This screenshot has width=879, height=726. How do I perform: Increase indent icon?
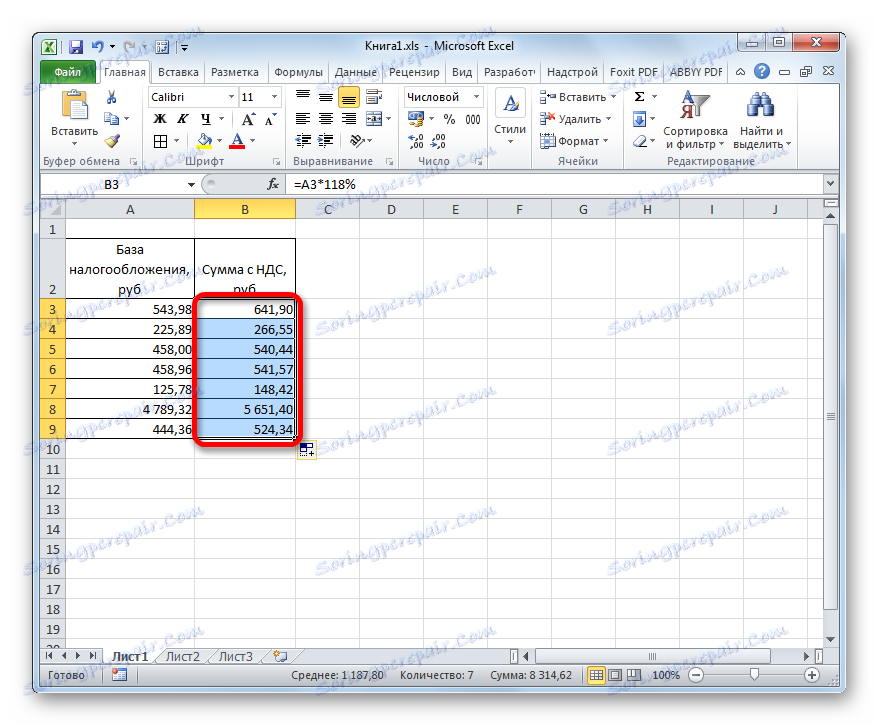(x=326, y=141)
